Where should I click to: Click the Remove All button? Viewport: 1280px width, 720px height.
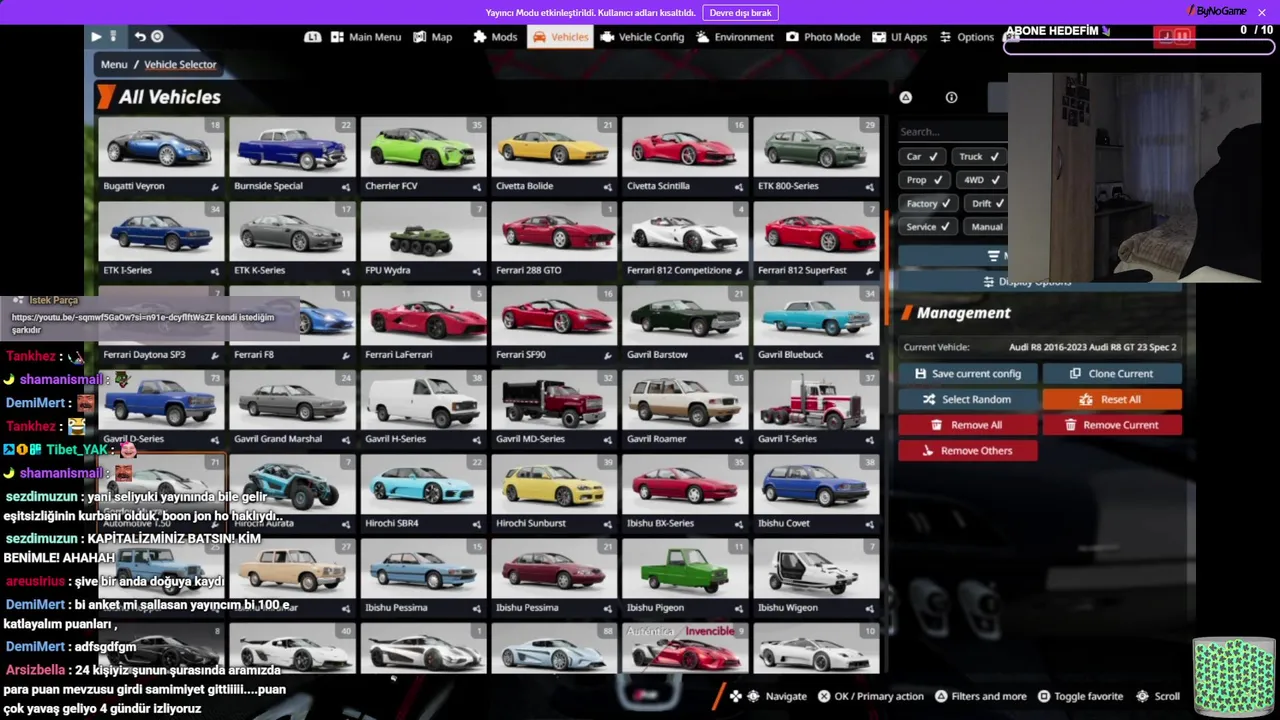[967, 425]
